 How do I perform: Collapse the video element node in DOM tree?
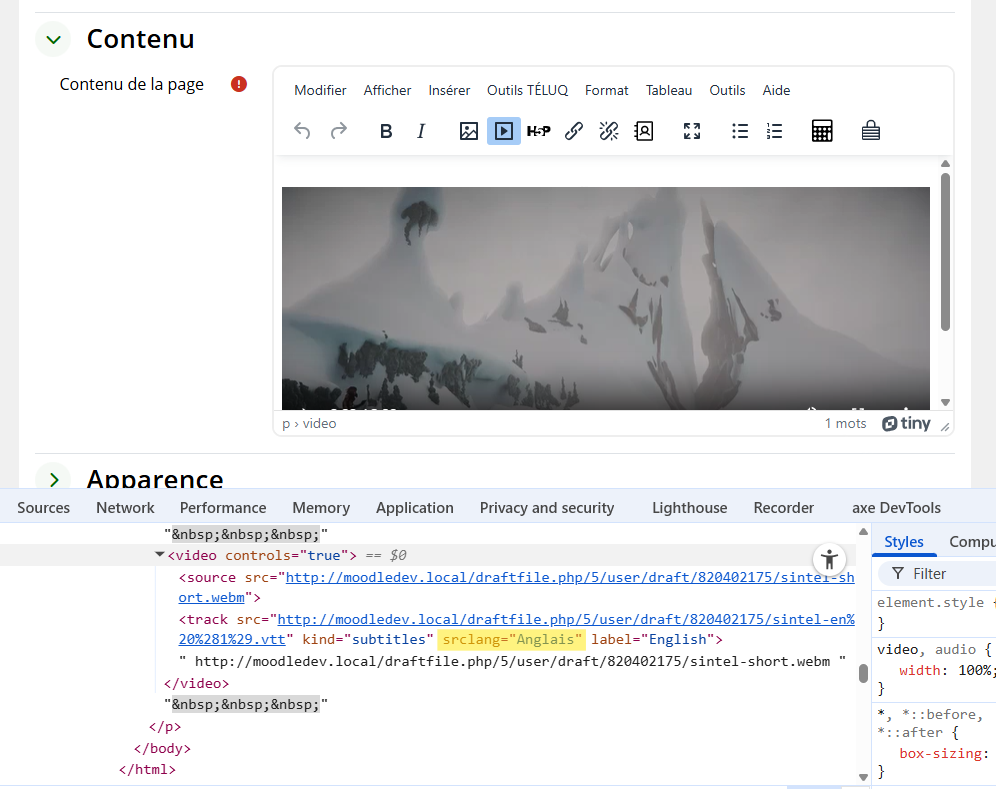159,555
